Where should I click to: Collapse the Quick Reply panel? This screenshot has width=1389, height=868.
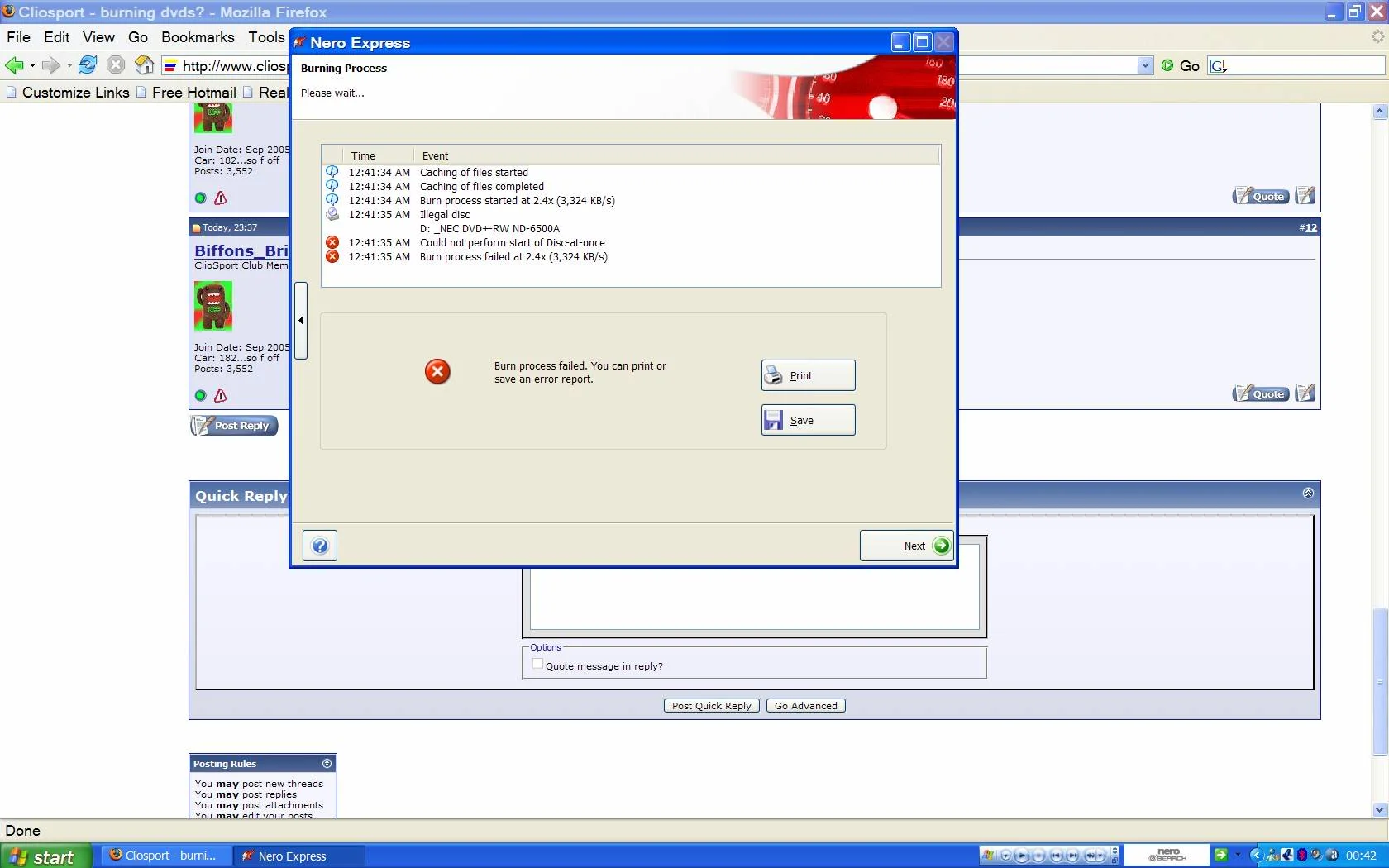point(1308,494)
